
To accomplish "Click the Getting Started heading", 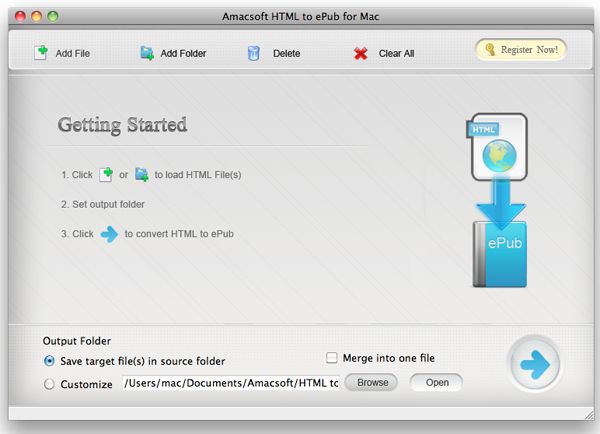I will click(x=122, y=125).
